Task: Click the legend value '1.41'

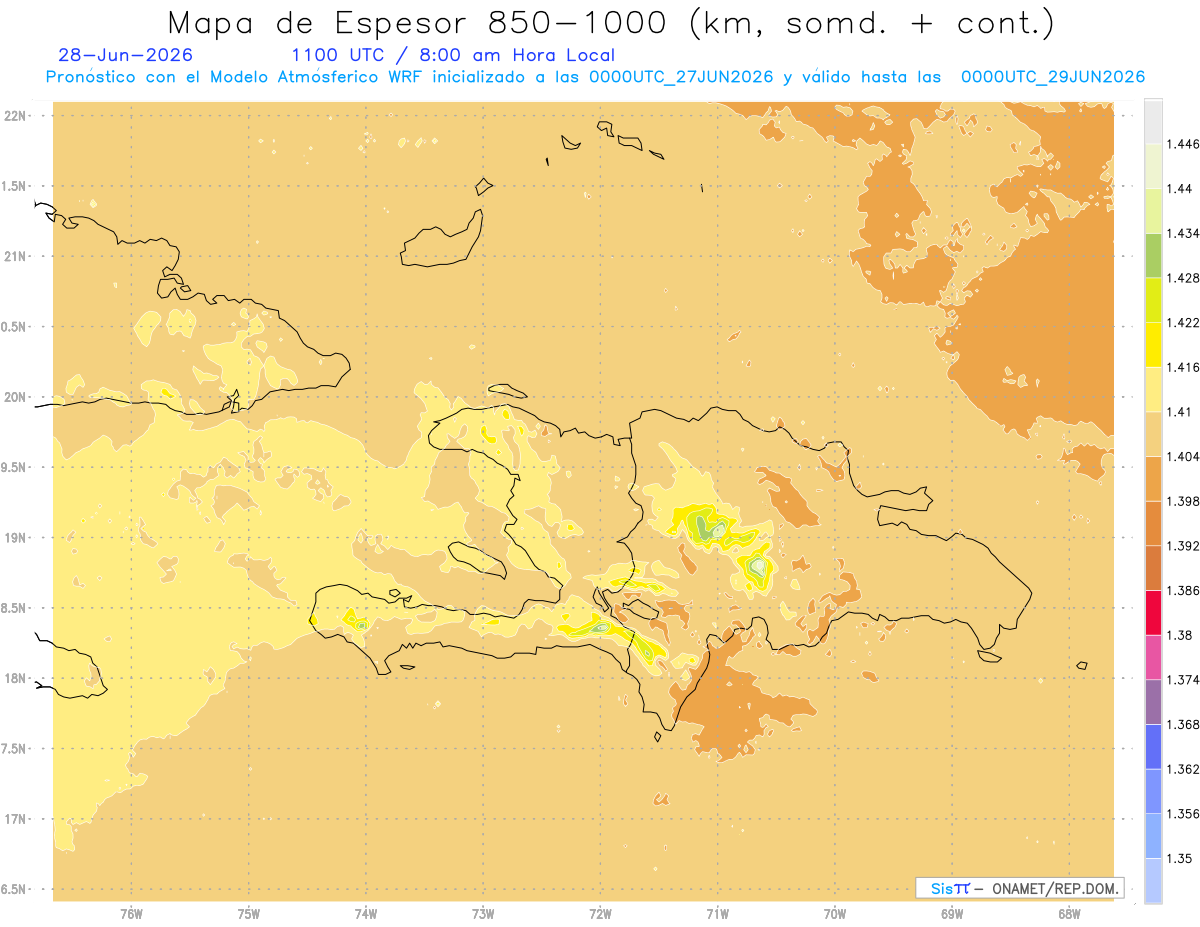Action: point(1179,412)
